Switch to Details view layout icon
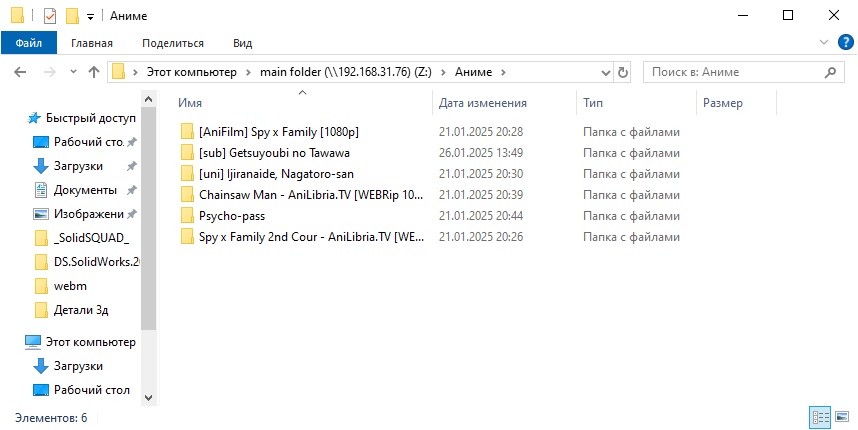Viewport: 858px width, 430px height. tap(820, 416)
